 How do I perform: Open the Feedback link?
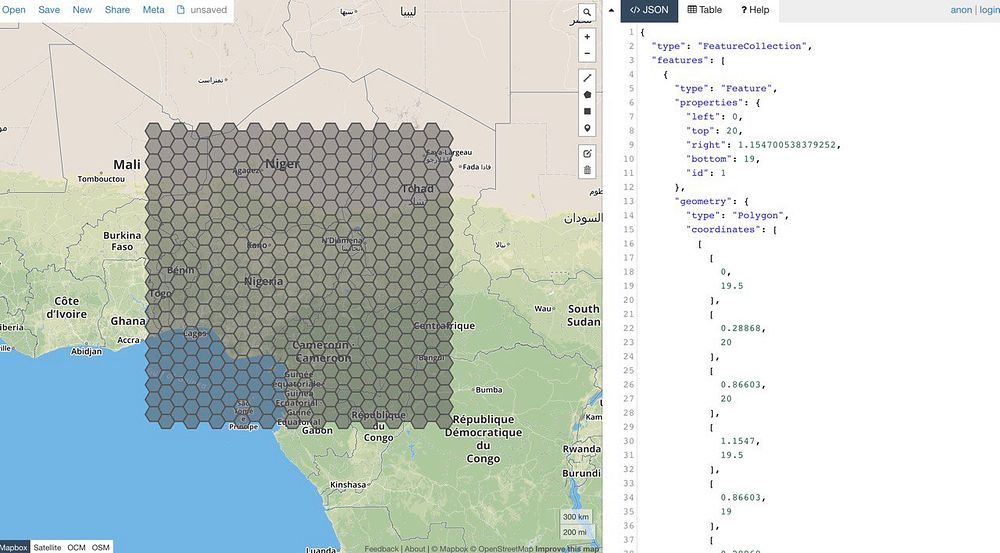click(381, 549)
